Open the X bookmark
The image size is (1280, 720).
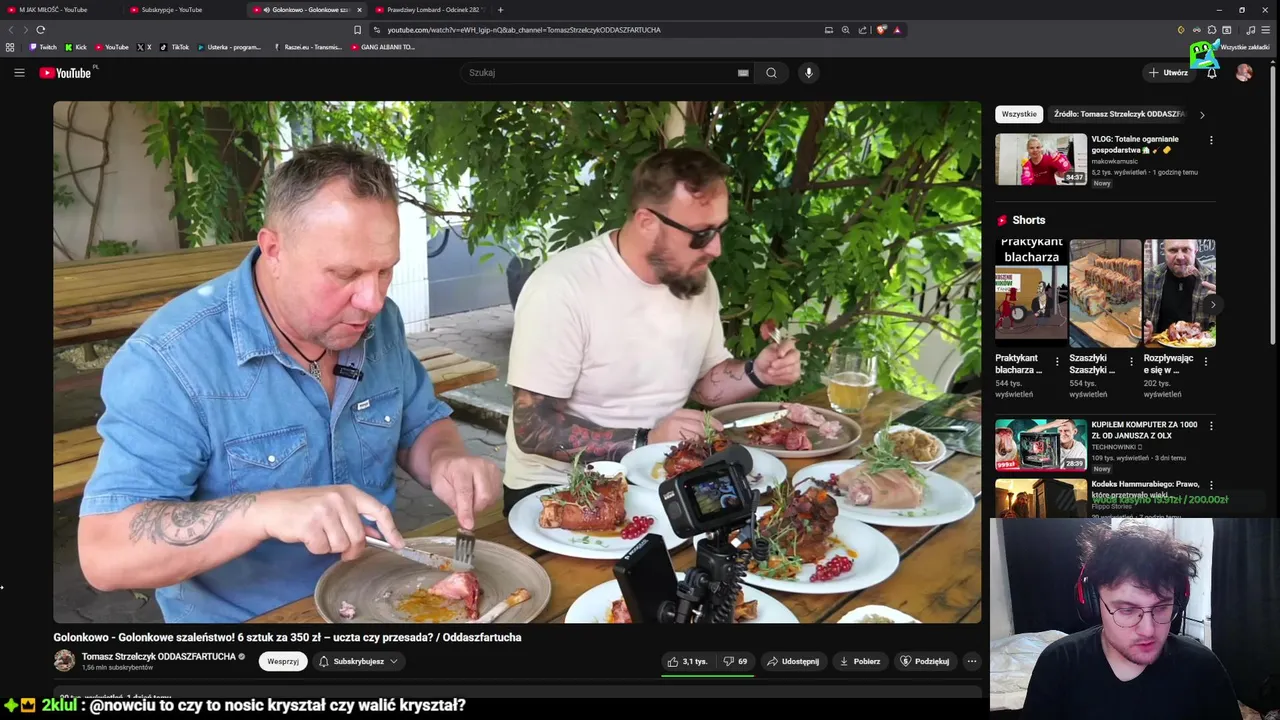[144, 47]
